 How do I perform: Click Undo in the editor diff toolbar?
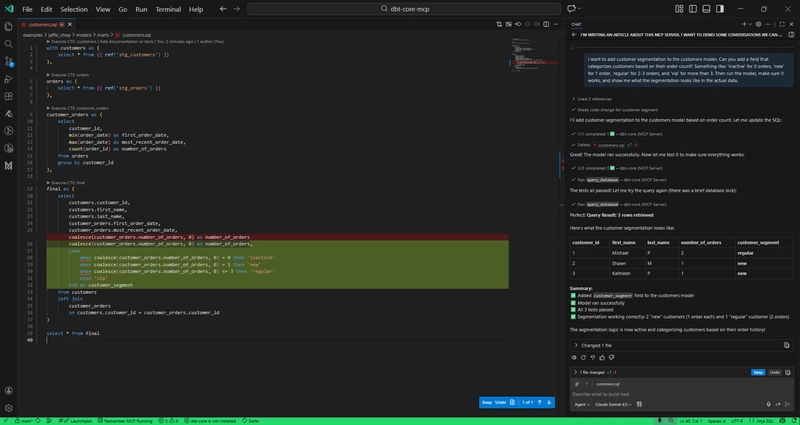point(501,403)
